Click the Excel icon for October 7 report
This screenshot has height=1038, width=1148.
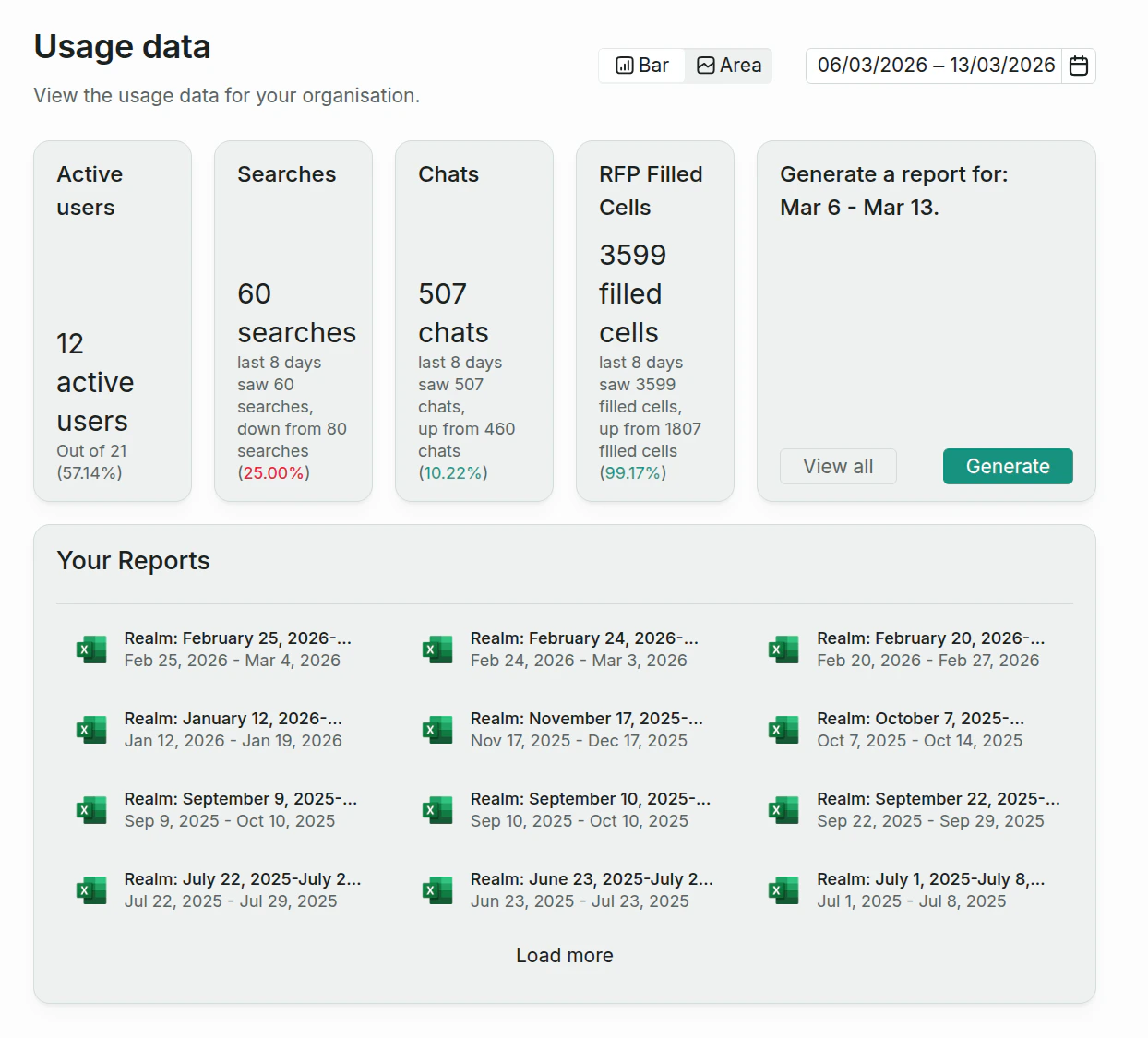tap(783, 729)
